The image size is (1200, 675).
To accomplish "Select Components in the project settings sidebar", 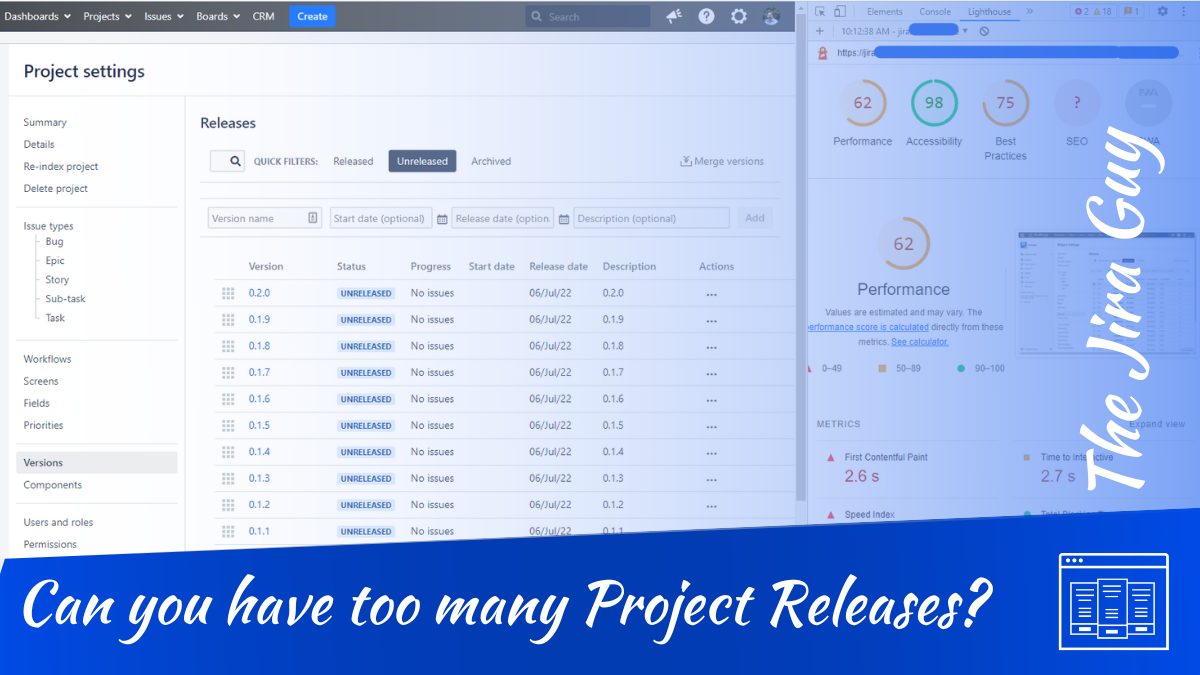I will click(x=53, y=485).
